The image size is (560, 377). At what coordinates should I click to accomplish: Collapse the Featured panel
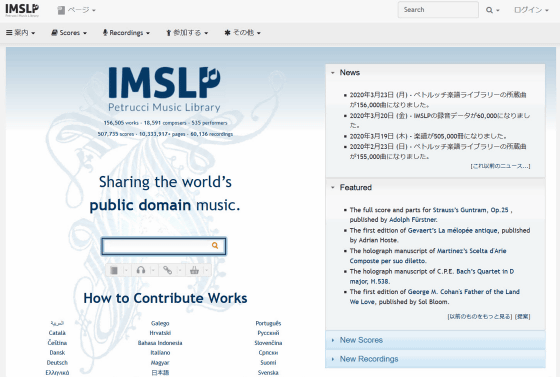click(435, 187)
